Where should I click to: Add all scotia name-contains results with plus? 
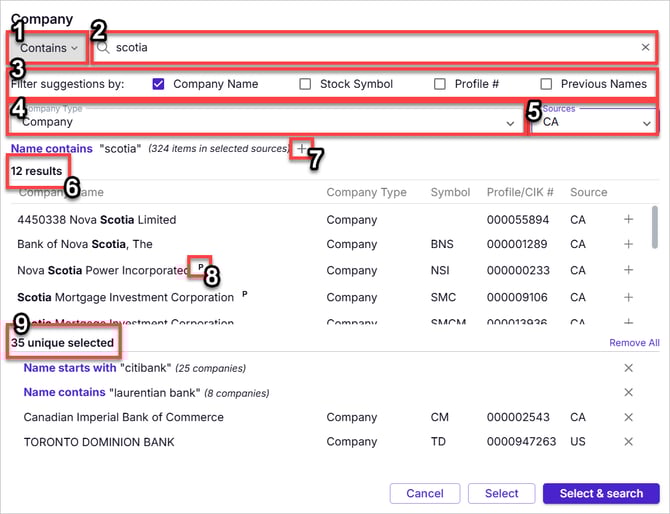tap(302, 149)
